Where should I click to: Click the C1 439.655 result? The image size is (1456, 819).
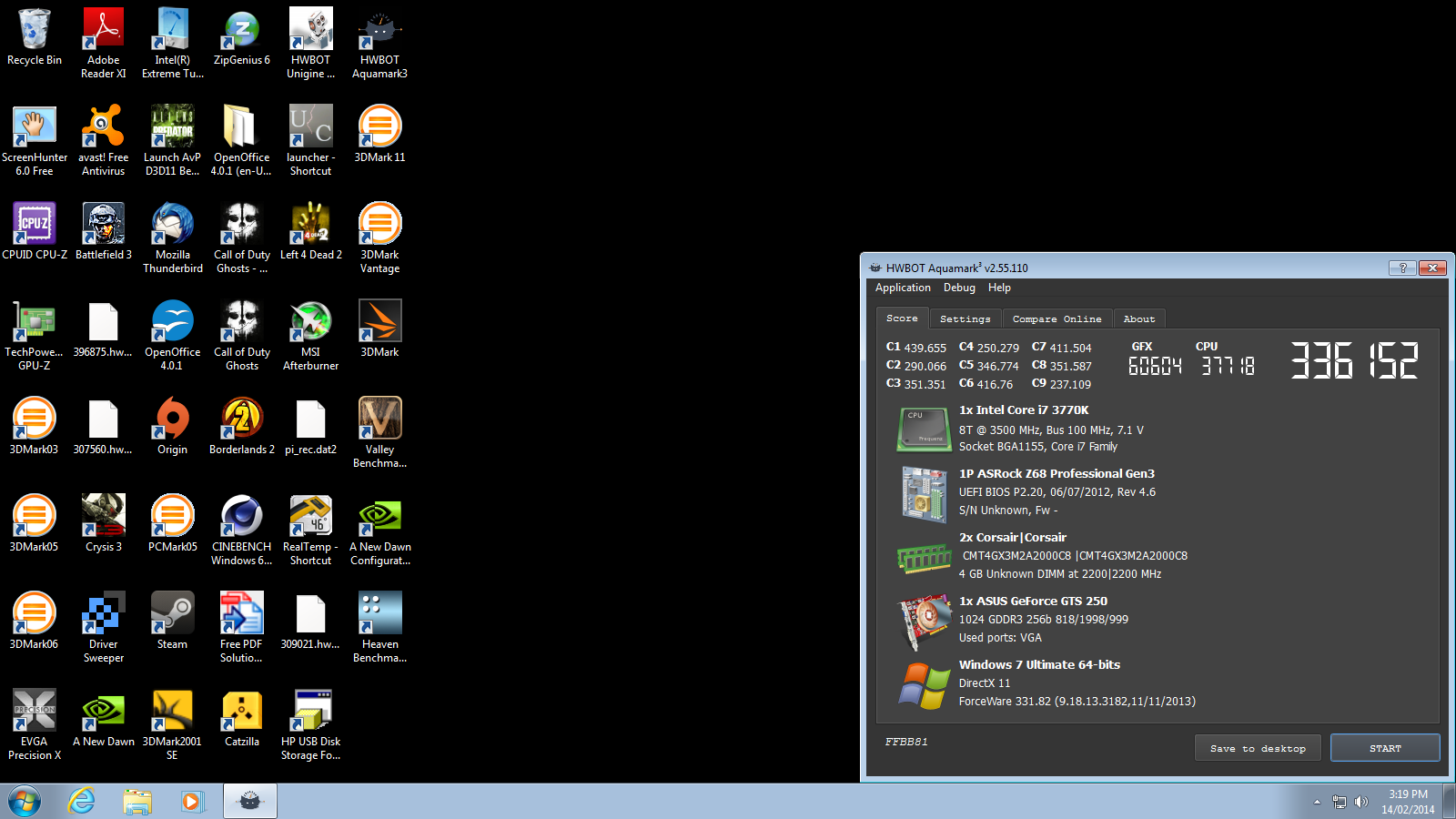pyautogui.click(x=915, y=348)
